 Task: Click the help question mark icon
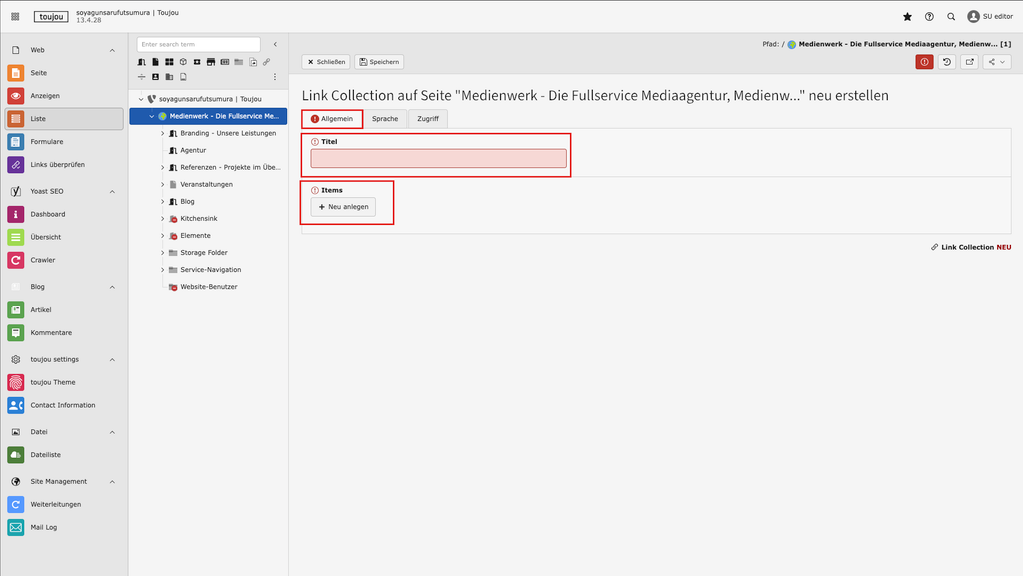[929, 17]
